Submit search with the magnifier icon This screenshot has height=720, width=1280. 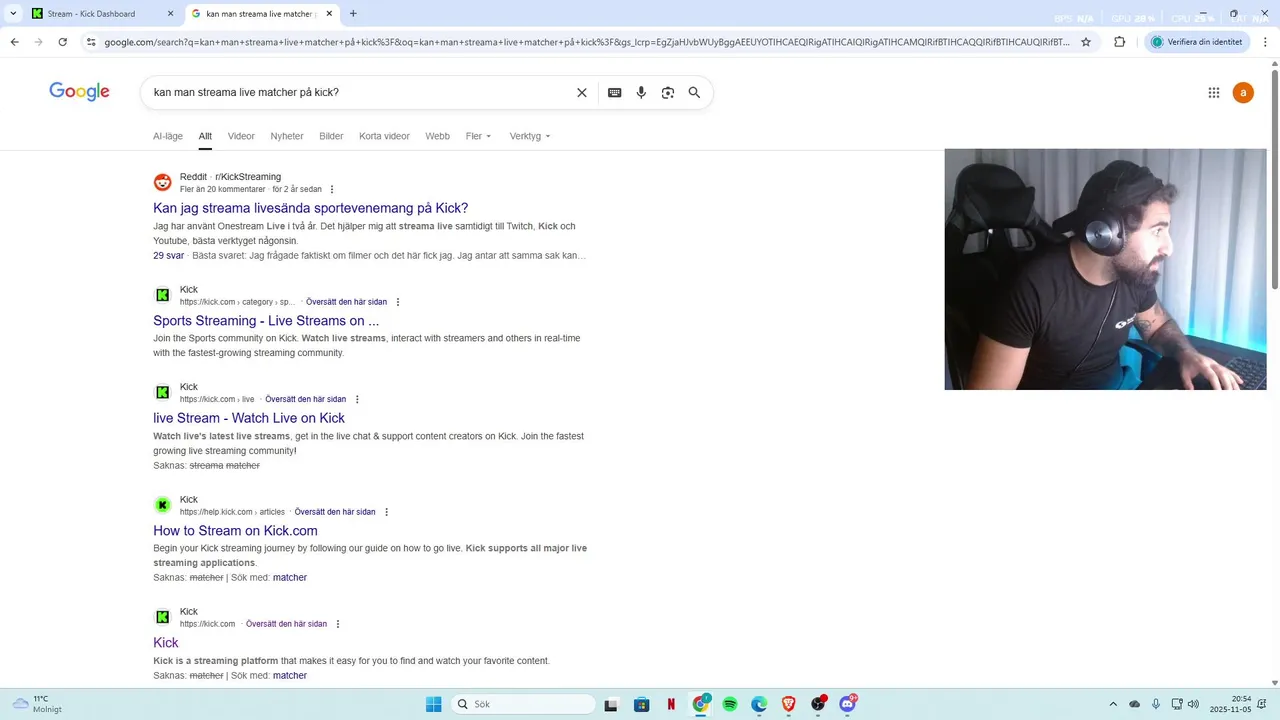point(694,92)
